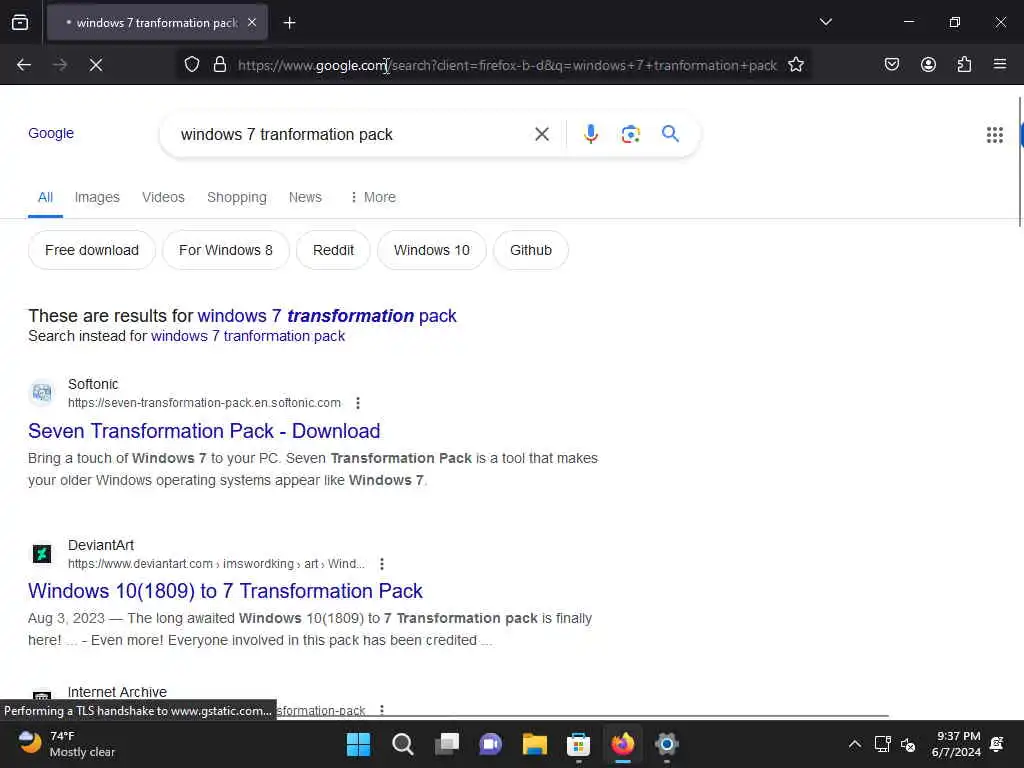Image resolution: width=1024 pixels, height=768 pixels.
Task: Open Windows 10(1809) to 7 Transformation Pack
Action: (x=225, y=591)
